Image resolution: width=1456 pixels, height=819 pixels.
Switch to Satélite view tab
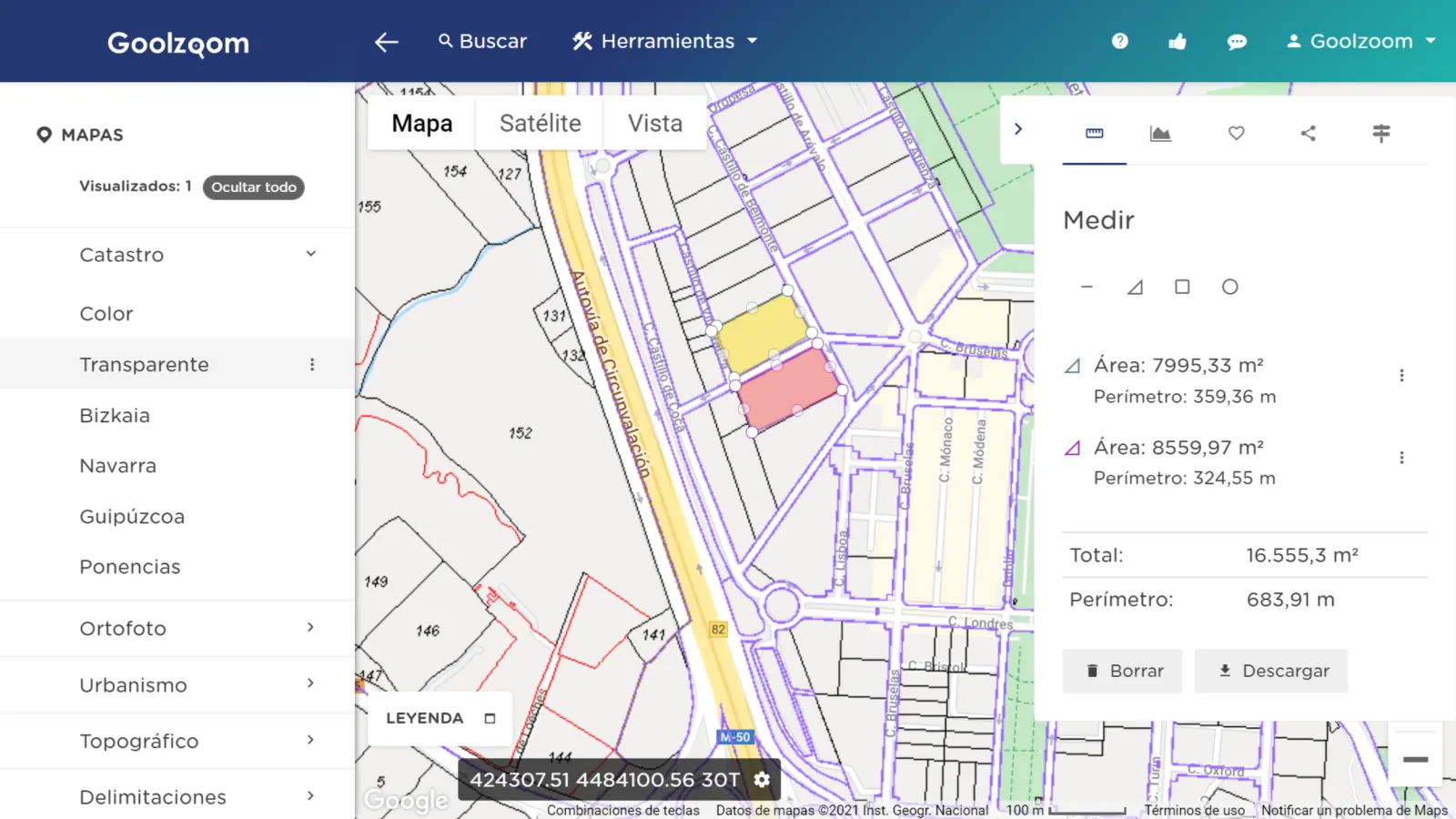(x=540, y=123)
